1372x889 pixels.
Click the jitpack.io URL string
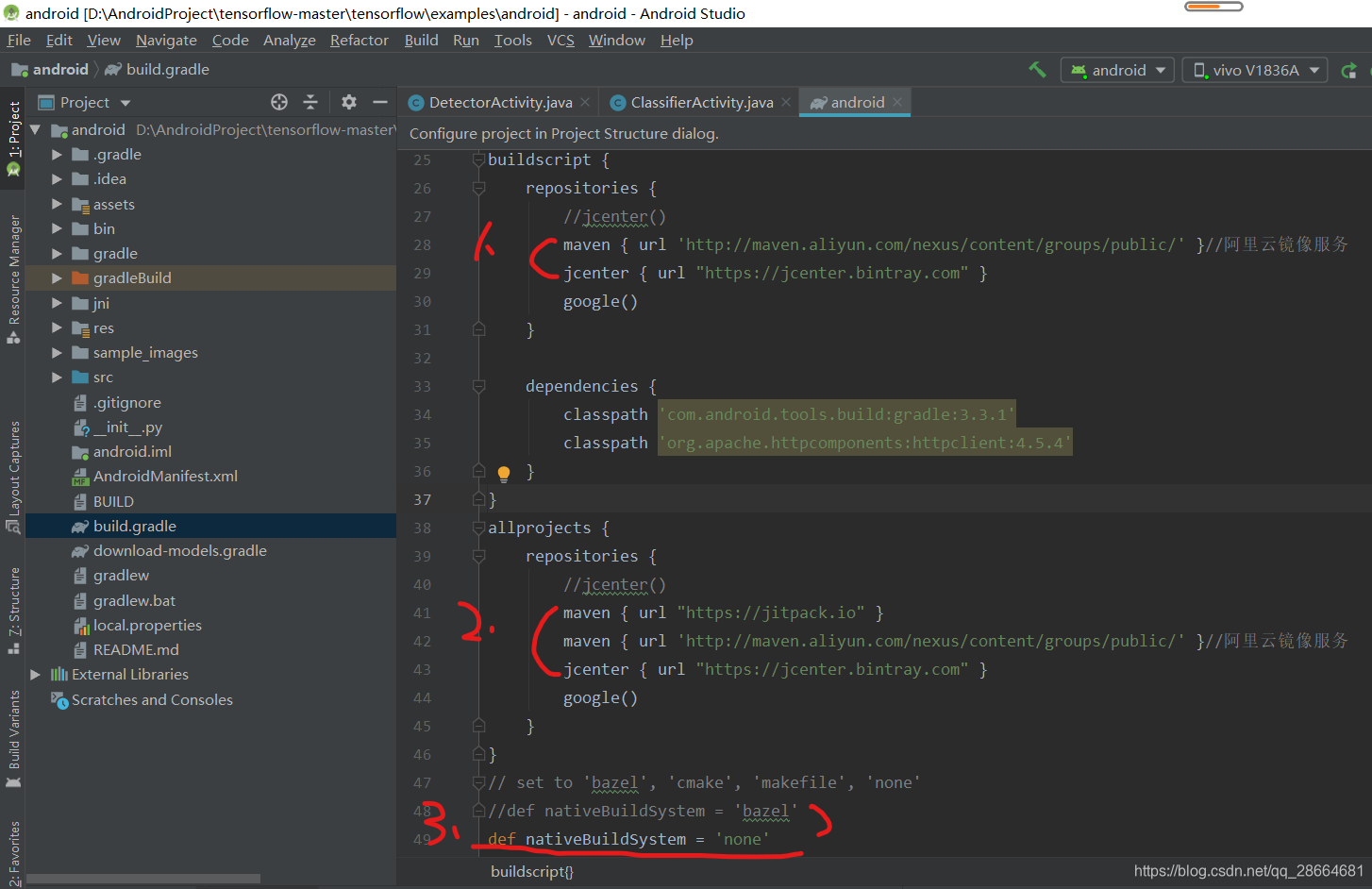(x=770, y=612)
